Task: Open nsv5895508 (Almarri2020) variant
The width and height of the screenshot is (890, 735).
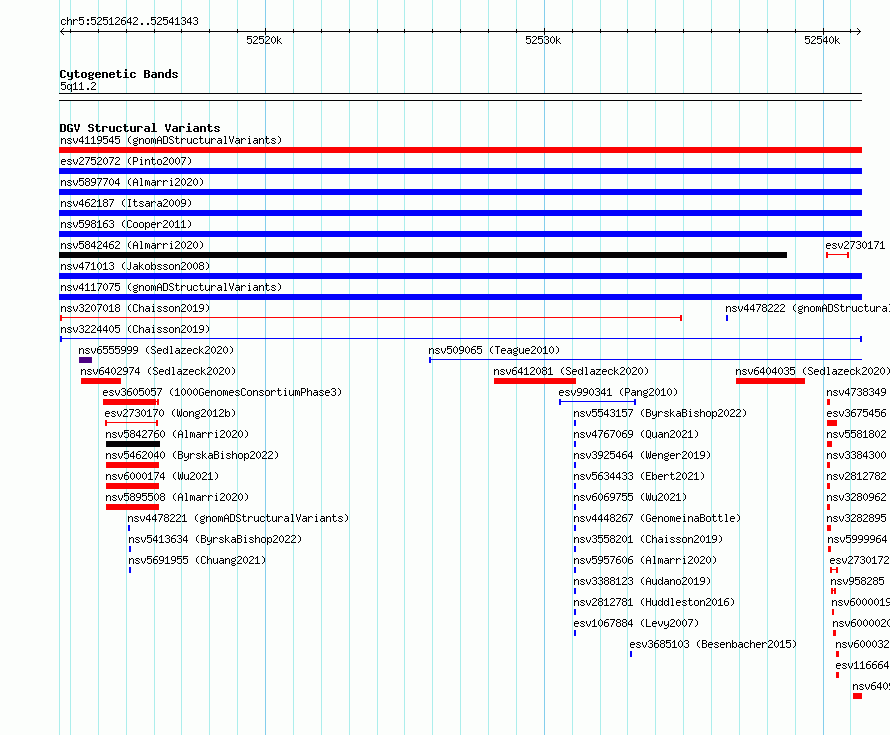Action: click(177, 497)
